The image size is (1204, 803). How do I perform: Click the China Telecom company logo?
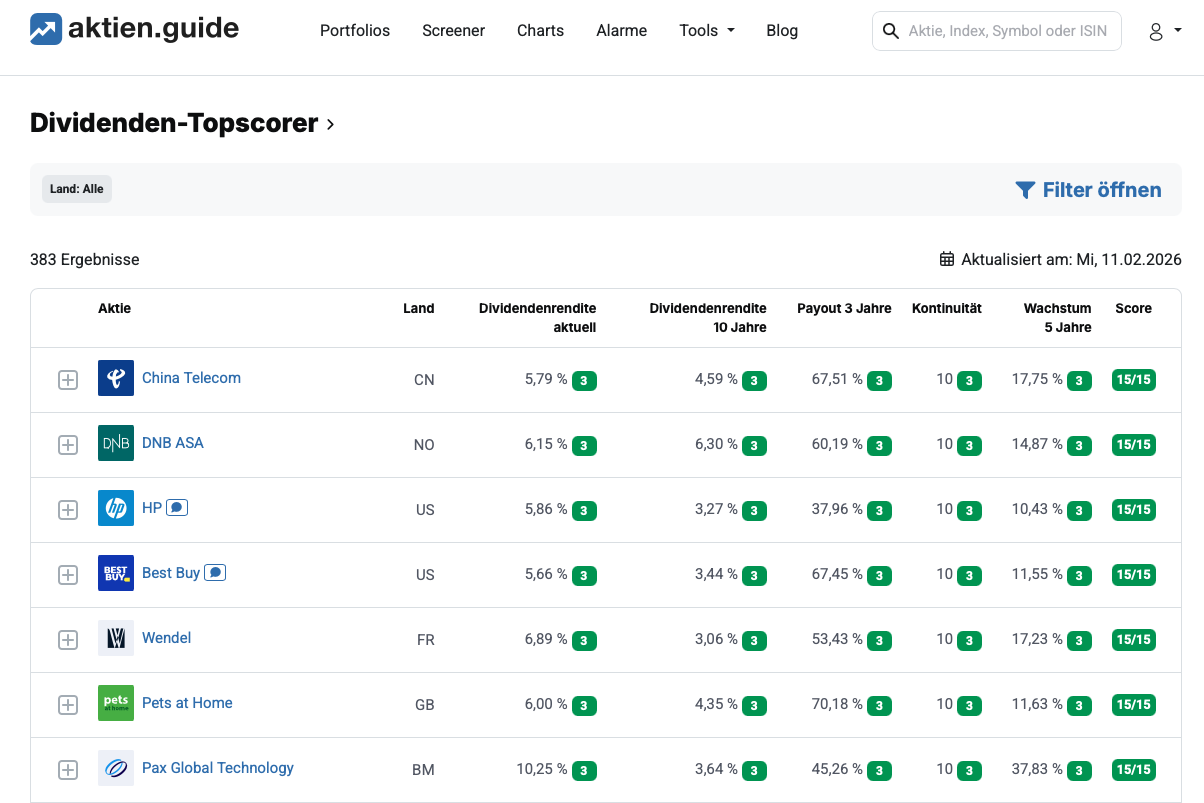[116, 378]
